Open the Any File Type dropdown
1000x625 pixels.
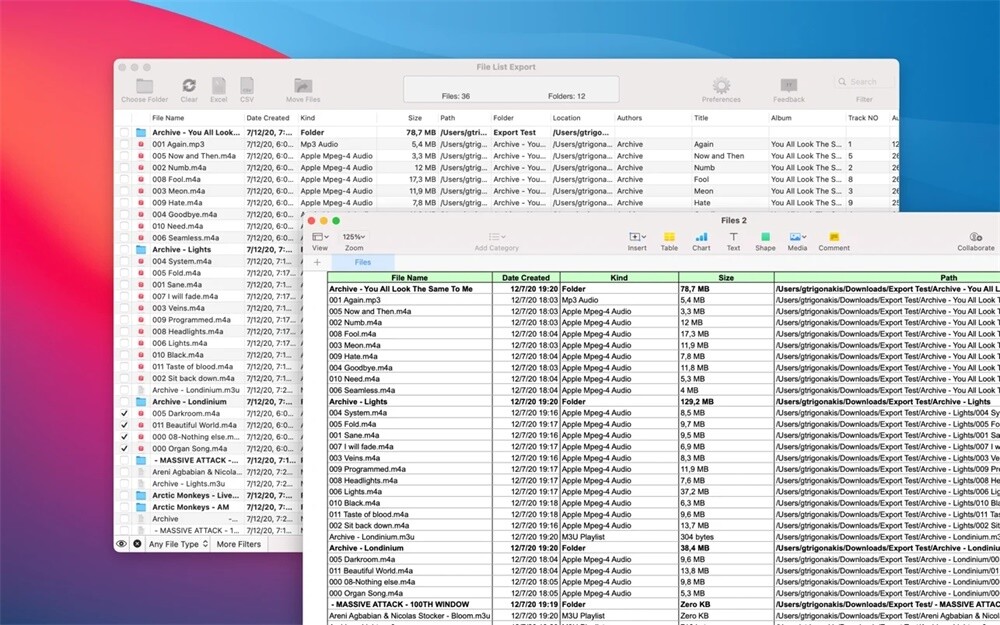178,544
